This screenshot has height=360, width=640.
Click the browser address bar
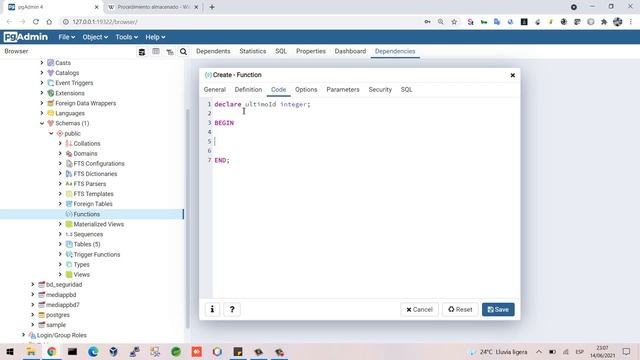pyautogui.click(x=241, y=22)
